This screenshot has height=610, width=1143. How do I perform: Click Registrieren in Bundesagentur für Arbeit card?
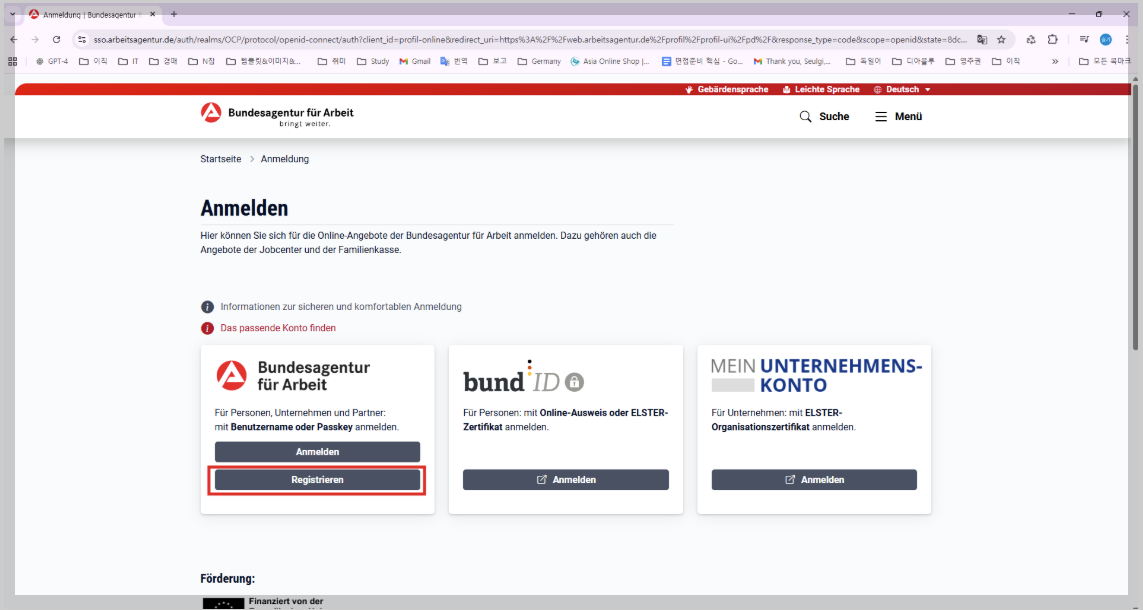[x=317, y=480]
